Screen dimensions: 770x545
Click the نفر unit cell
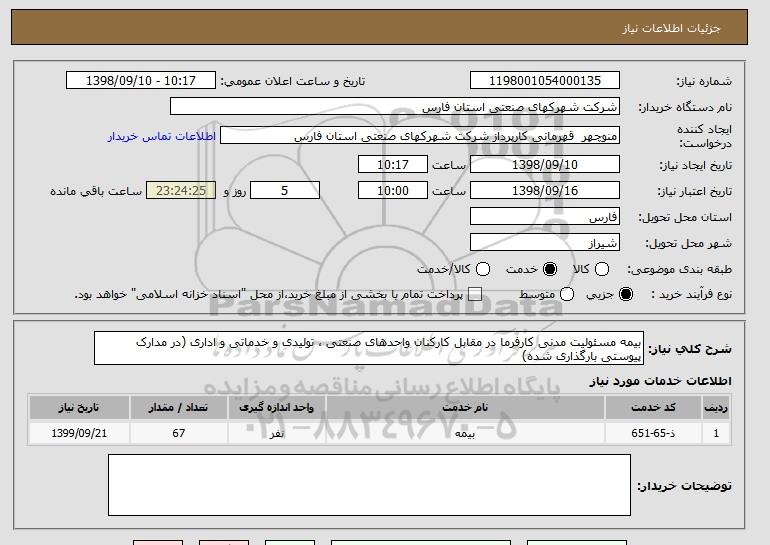(x=276, y=433)
